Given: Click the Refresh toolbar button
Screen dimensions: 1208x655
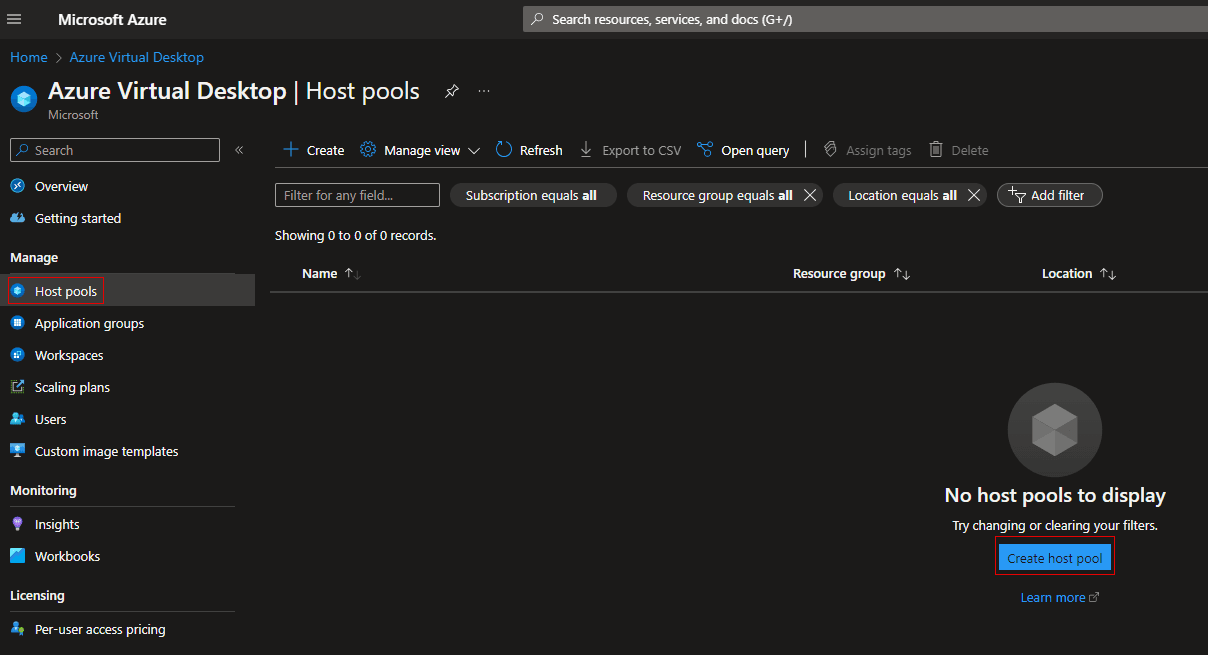Looking at the screenshot, I should [x=529, y=150].
